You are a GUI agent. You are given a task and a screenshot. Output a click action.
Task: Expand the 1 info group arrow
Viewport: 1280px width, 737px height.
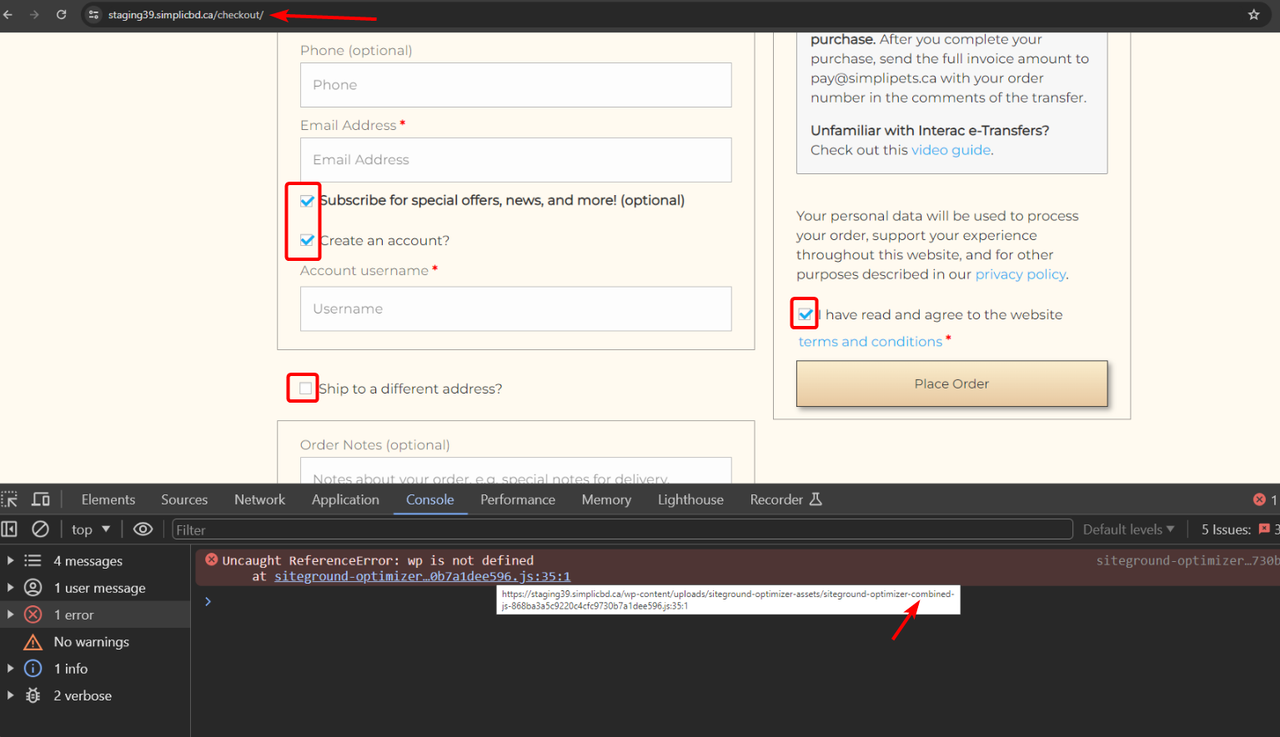[11, 668]
